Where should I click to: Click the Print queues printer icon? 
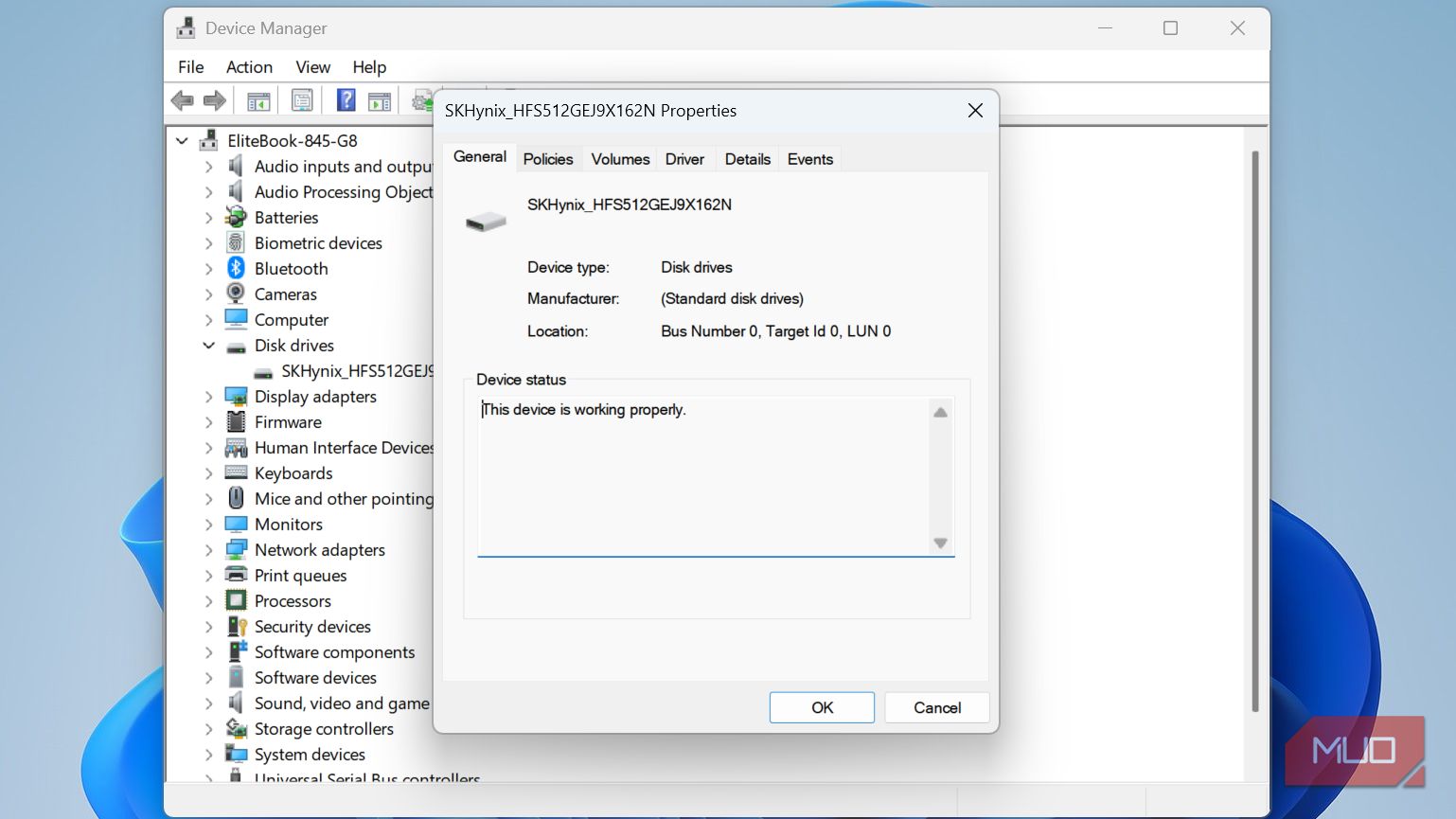tap(236, 575)
